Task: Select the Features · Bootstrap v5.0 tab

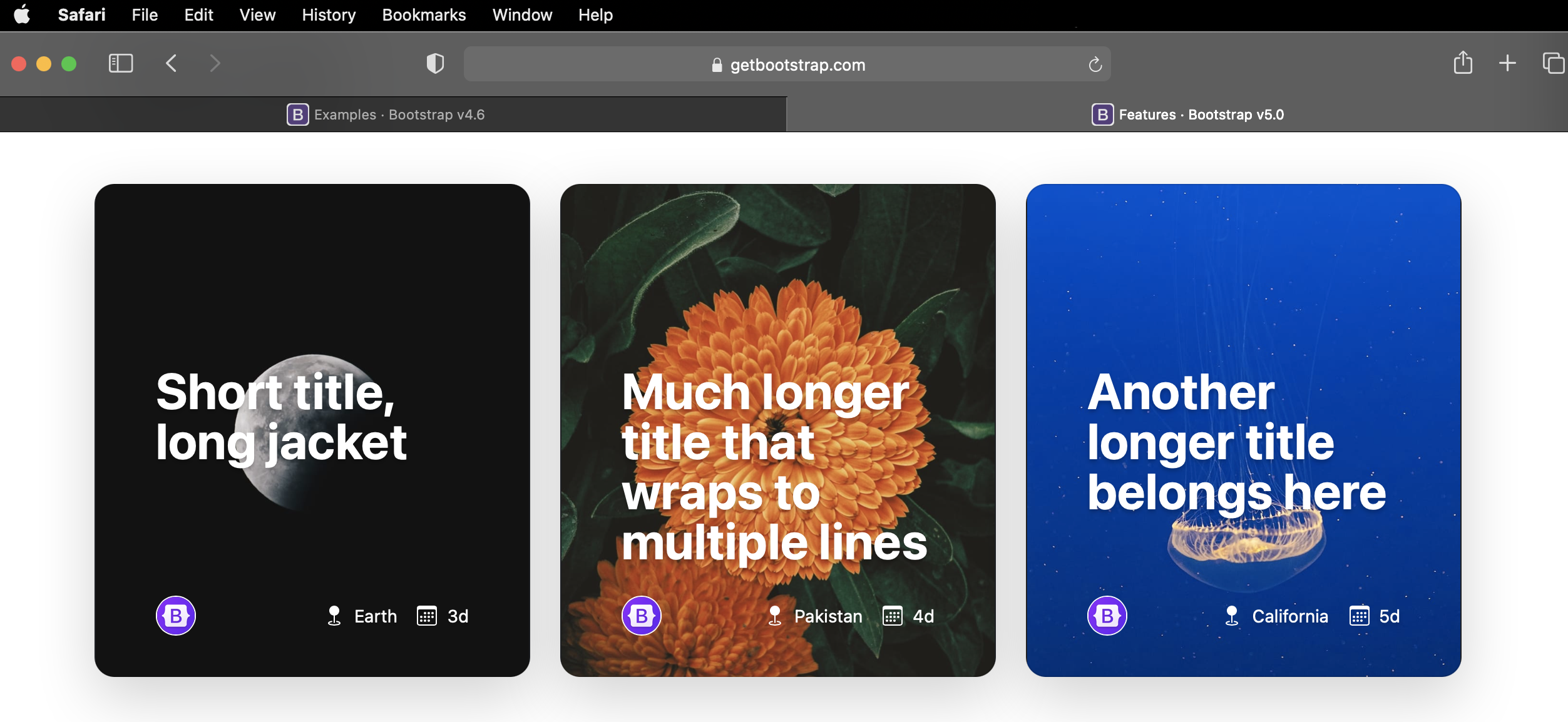Action: click(x=1177, y=114)
